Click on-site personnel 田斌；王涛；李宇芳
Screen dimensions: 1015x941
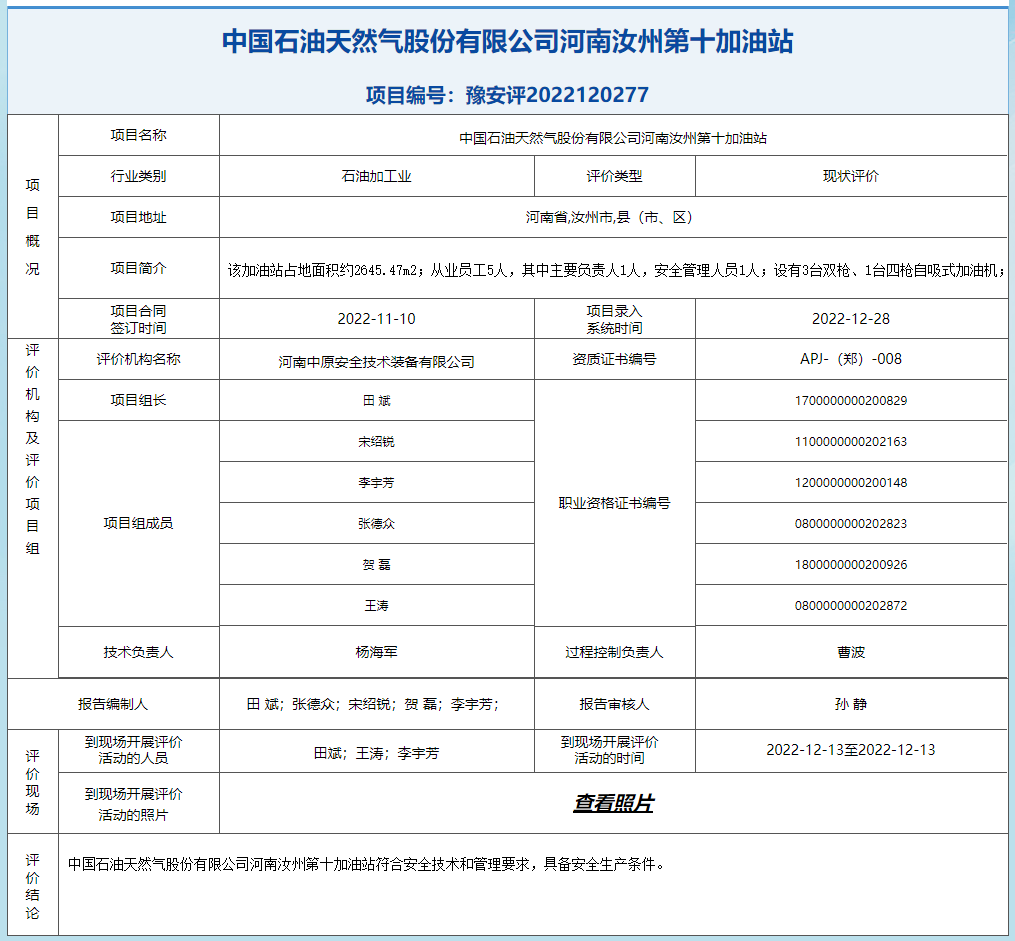coord(376,753)
